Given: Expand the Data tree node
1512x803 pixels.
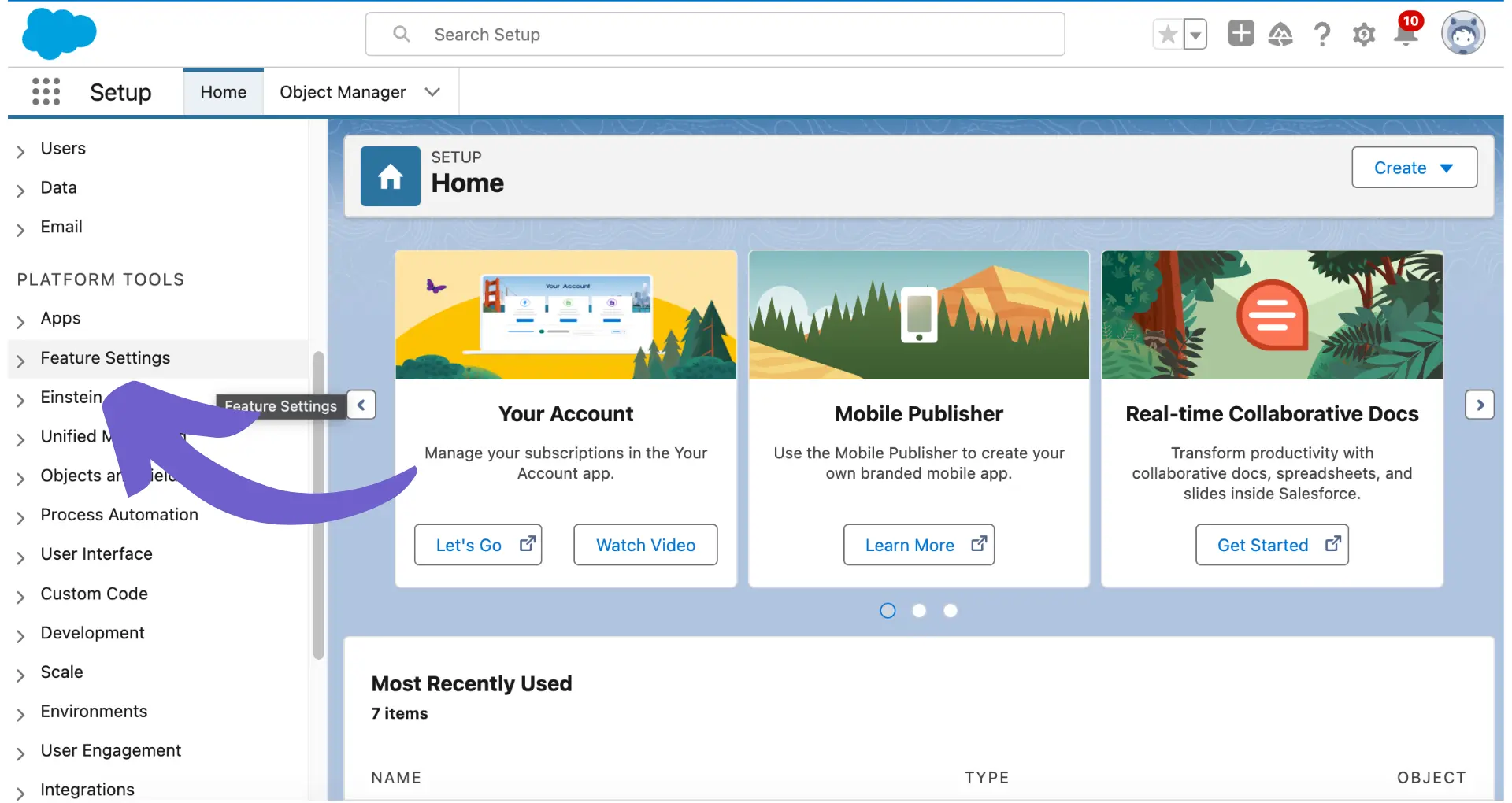Looking at the screenshot, I should point(20,190).
